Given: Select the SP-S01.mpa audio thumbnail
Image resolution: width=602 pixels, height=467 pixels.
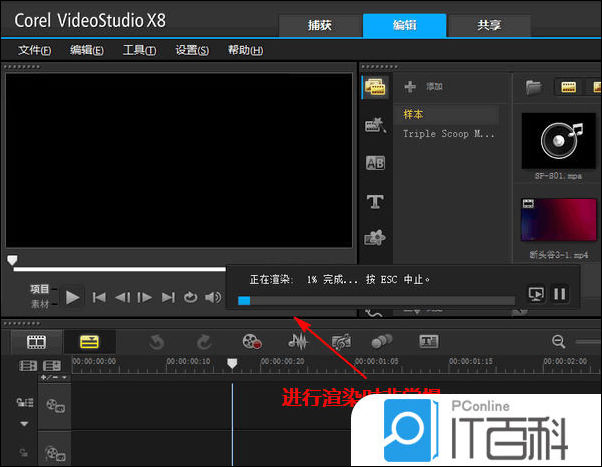Looking at the screenshot, I should (x=559, y=141).
